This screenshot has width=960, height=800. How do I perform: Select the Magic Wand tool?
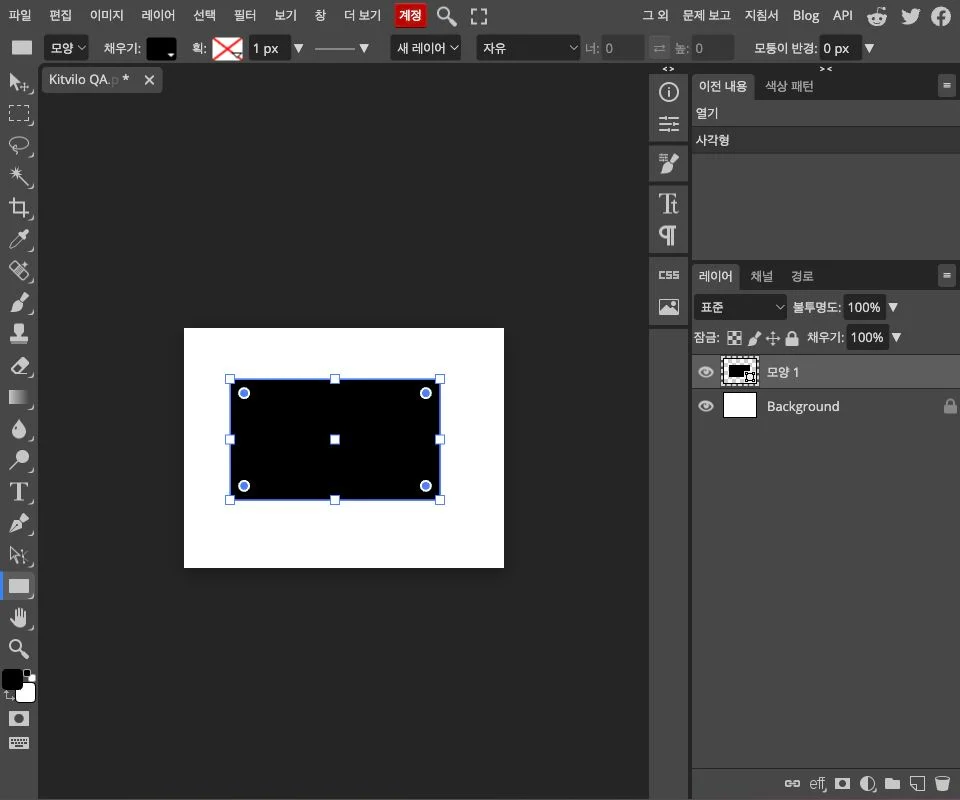pyautogui.click(x=19, y=176)
